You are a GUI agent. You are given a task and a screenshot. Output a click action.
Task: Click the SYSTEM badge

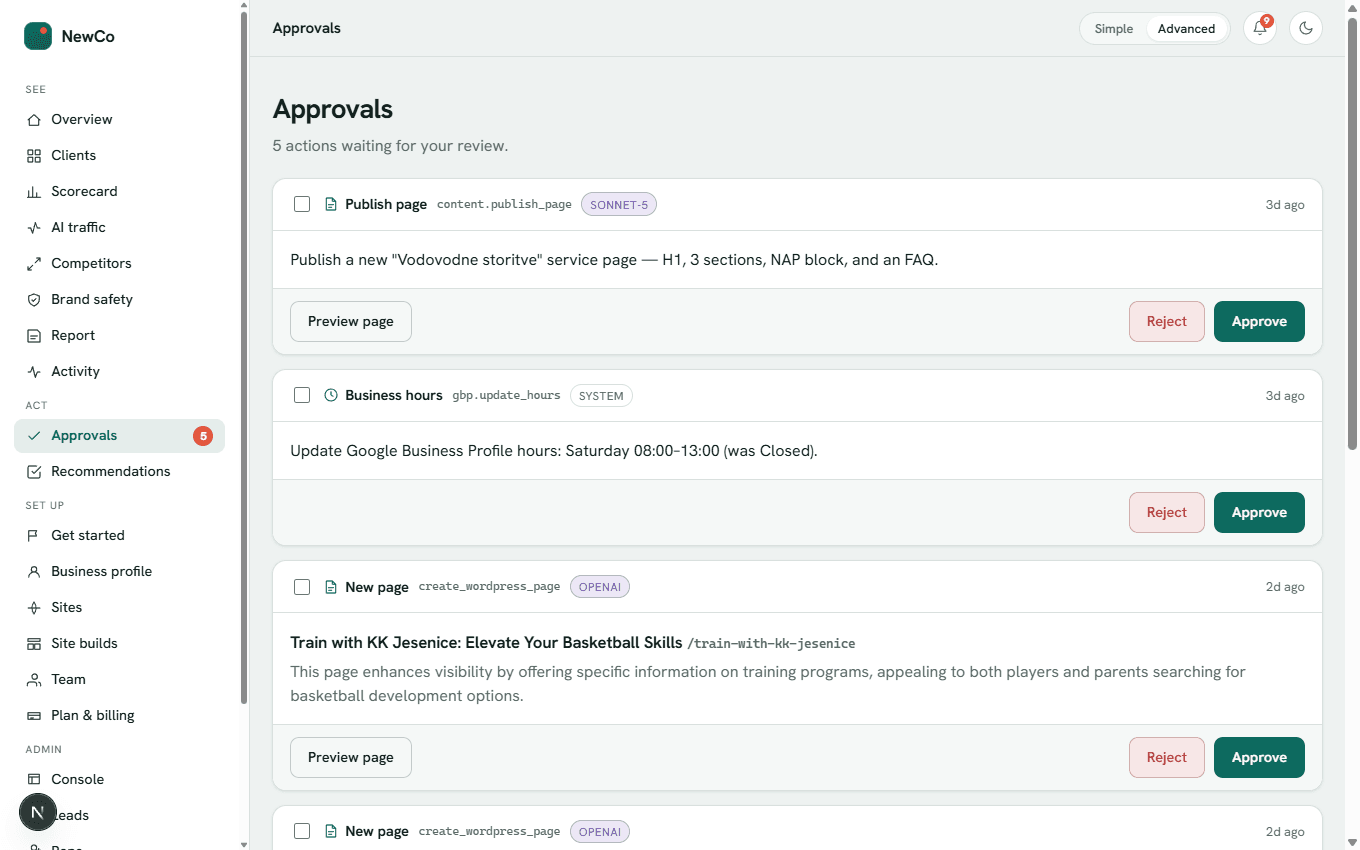coord(601,396)
